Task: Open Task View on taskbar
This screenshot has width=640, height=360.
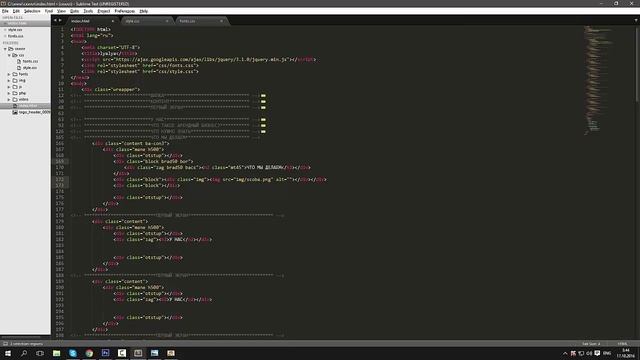Action: click(40, 353)
